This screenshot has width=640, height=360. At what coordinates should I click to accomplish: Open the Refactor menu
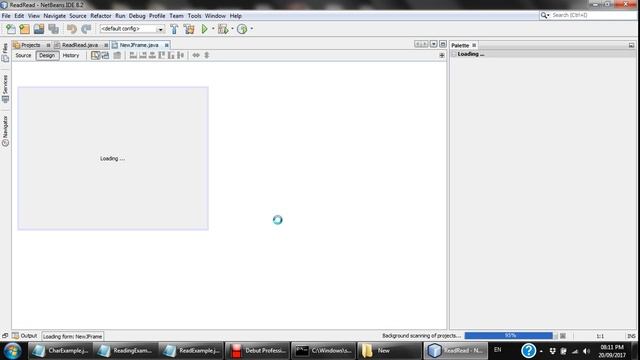[101, 16]
